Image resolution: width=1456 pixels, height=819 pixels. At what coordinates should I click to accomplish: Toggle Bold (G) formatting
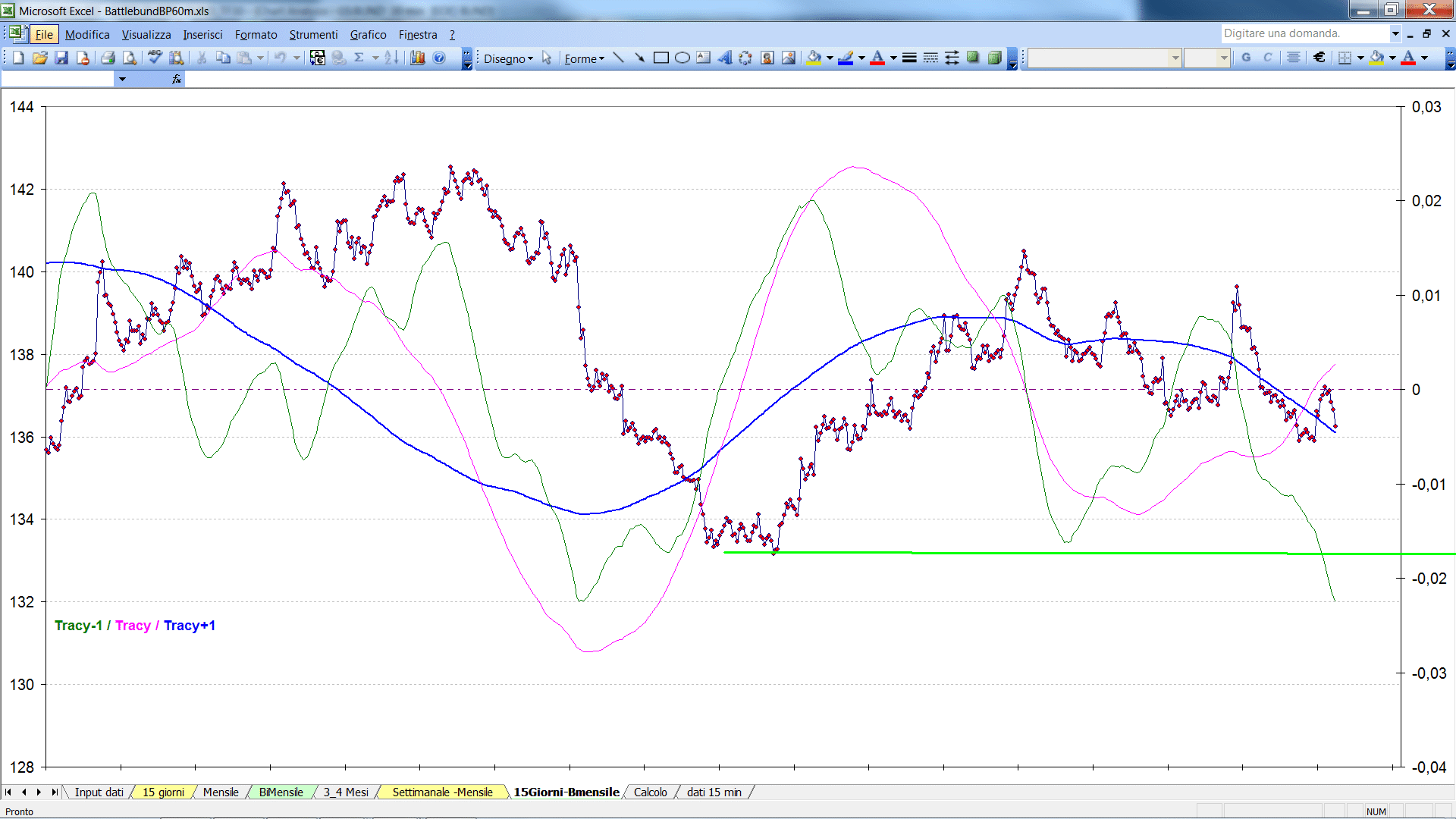pos(1246,58)
